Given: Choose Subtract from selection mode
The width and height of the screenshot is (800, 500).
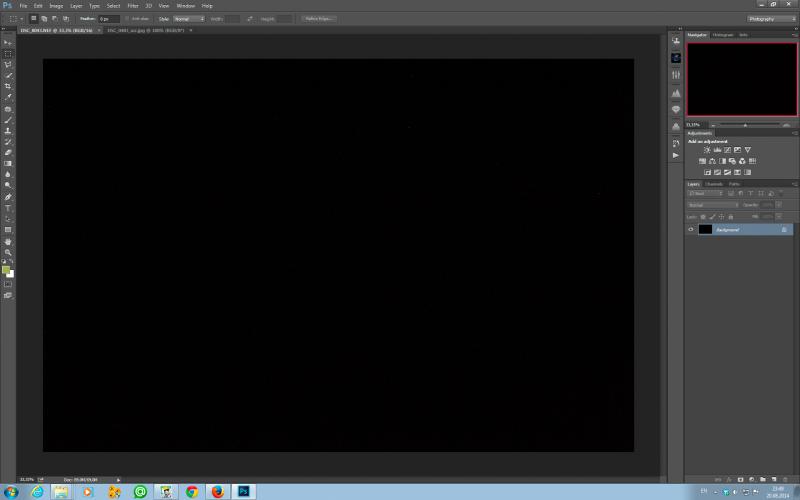Looking at the screenshot, I should coord(55,19).
